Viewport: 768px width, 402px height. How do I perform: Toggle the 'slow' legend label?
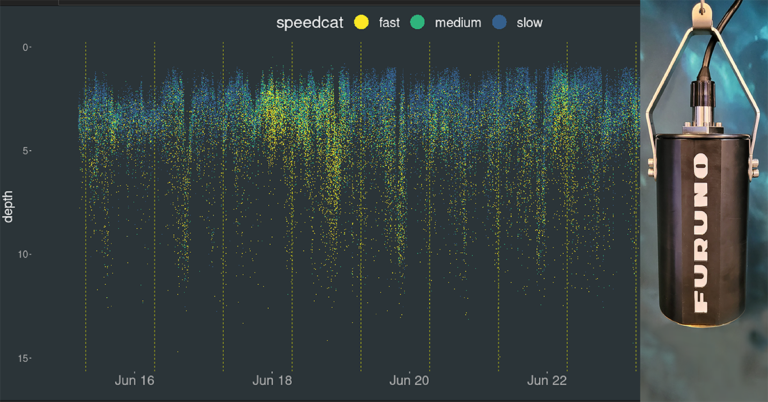(x=529, y=21)
